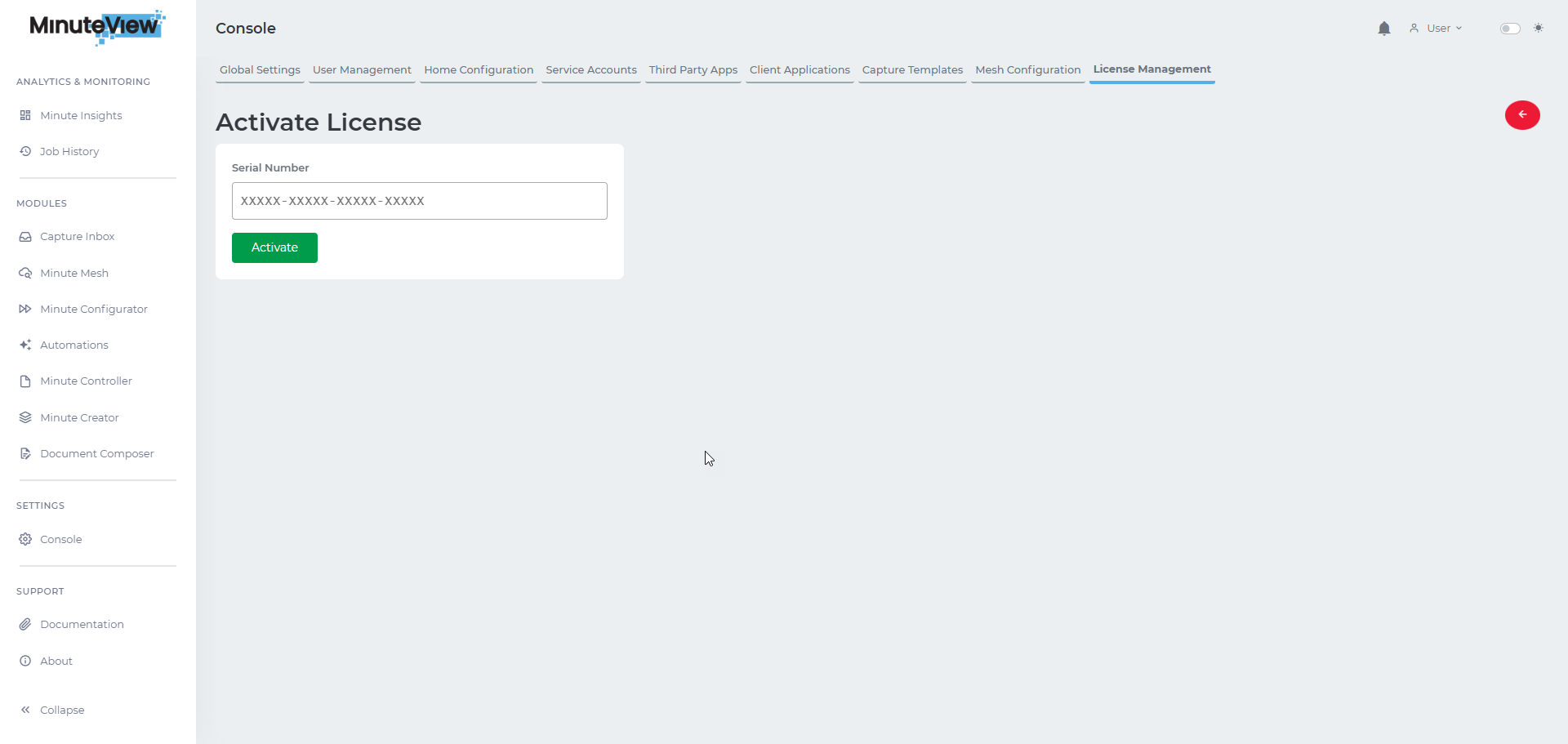Go to Automations
This screenshot has height=744, width=1568.
pyautogui.click(x=74, y=345)
